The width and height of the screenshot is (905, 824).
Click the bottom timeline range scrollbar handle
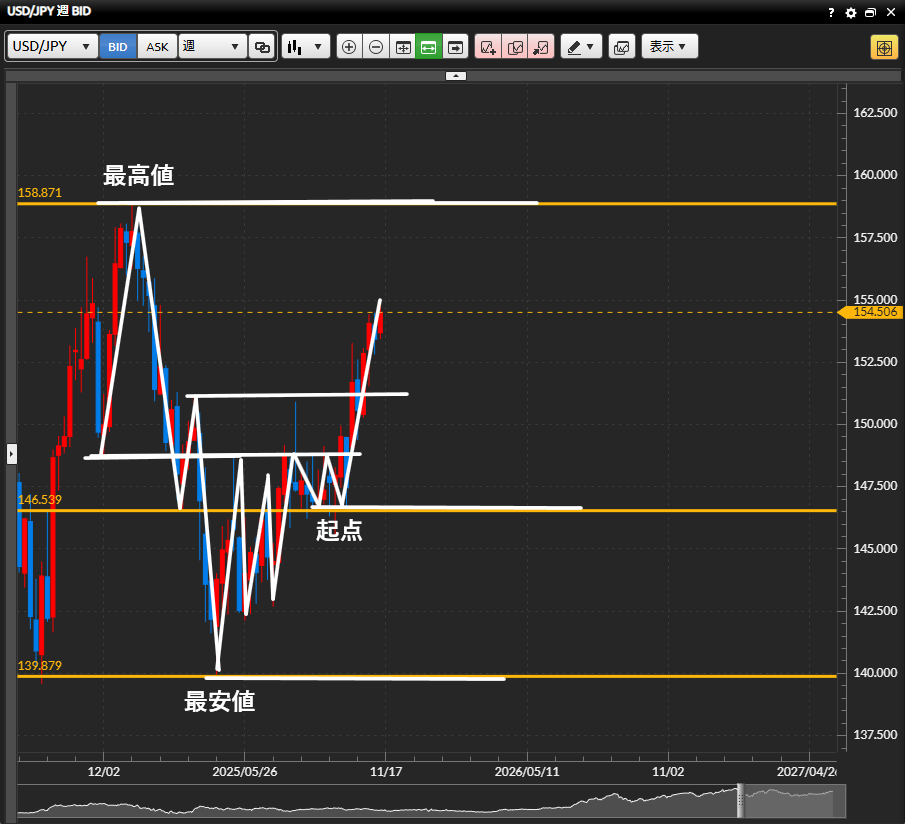[741, 801]
